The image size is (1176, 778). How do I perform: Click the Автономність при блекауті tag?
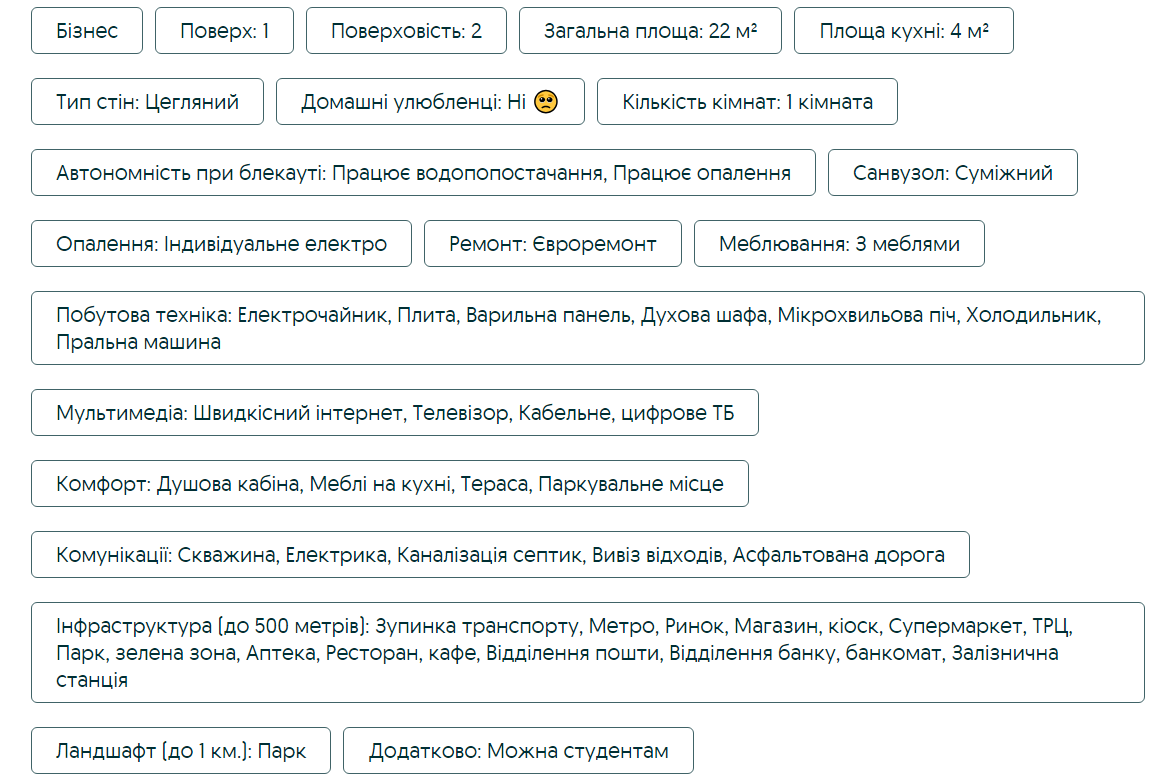pos(423,173)
